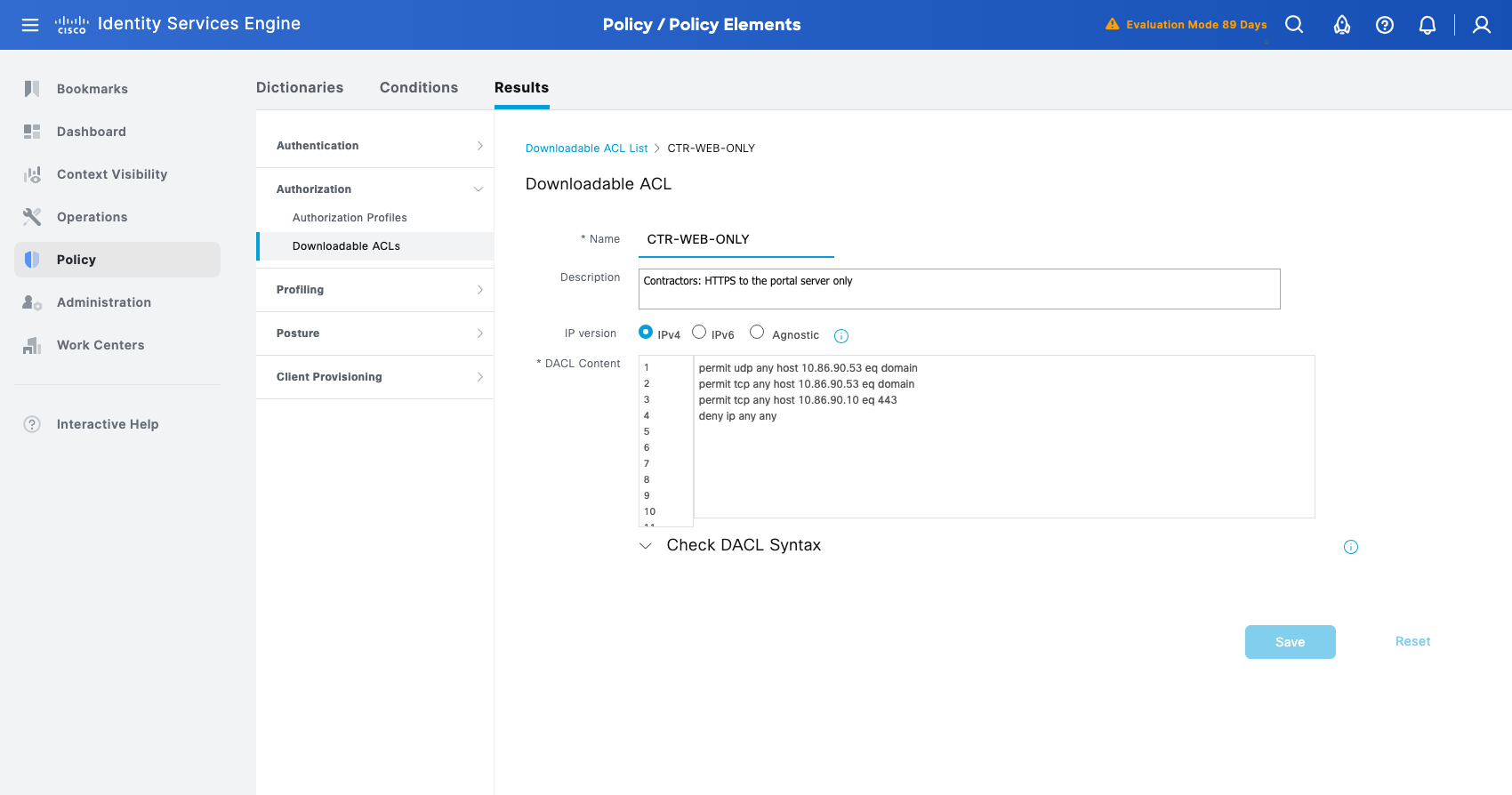
Task: Click the 'deny ip any any' line
Action: 737,416
